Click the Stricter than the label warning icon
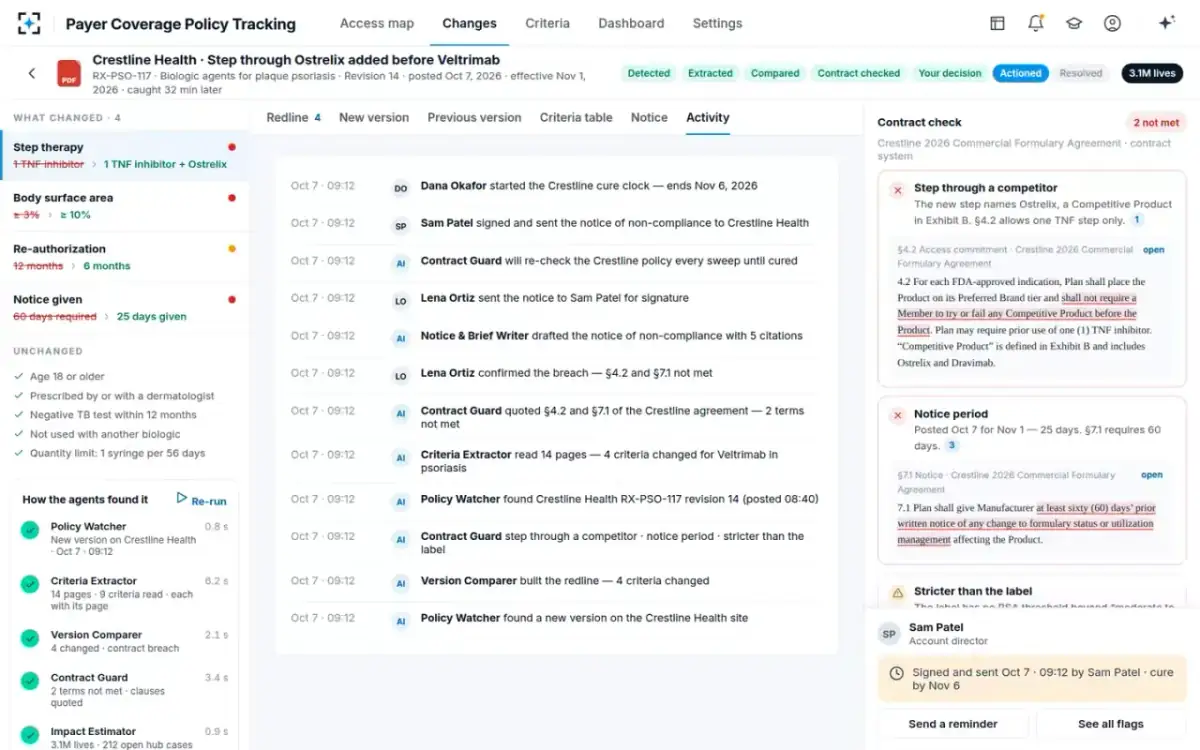This screenshot has width=1200, height=750. 897,592
